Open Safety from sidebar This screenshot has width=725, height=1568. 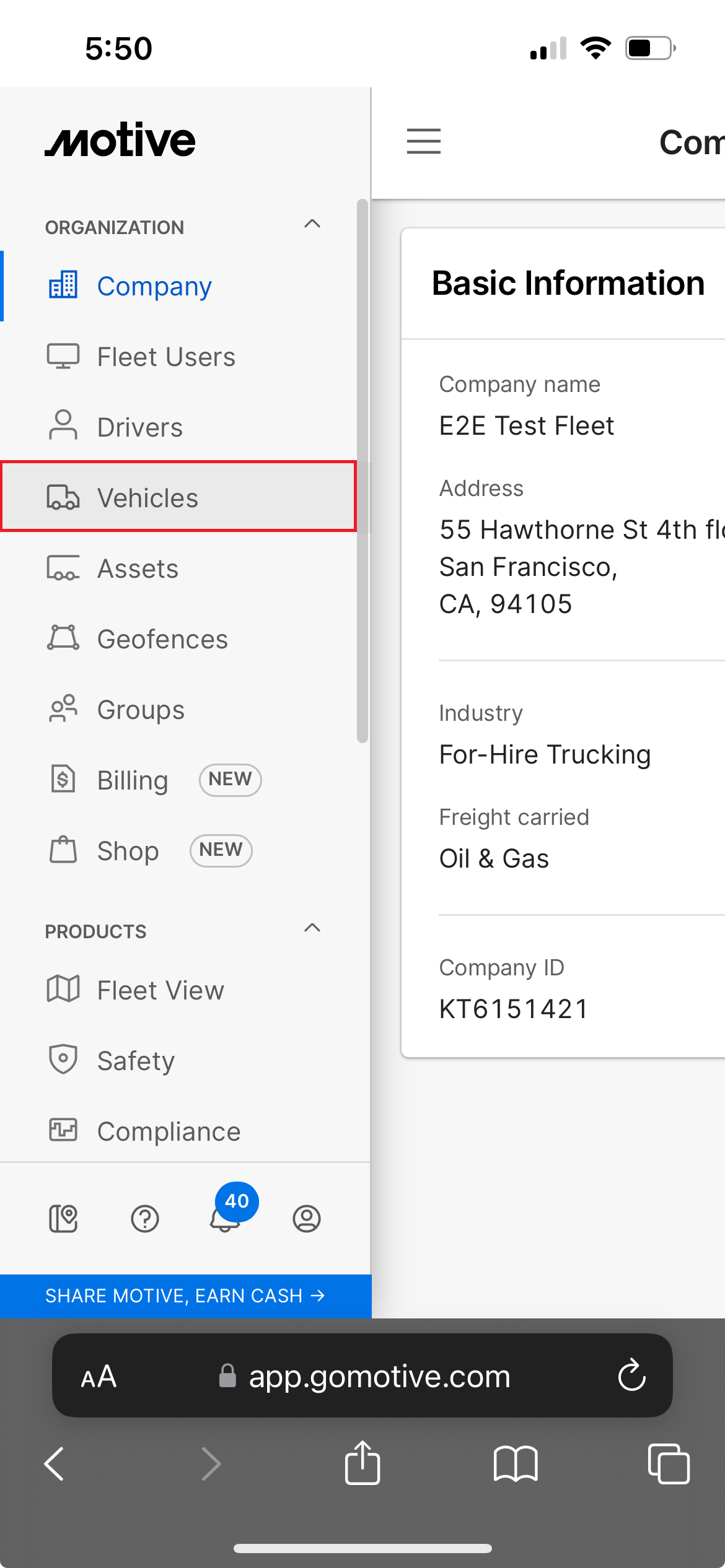[178, 1061]
